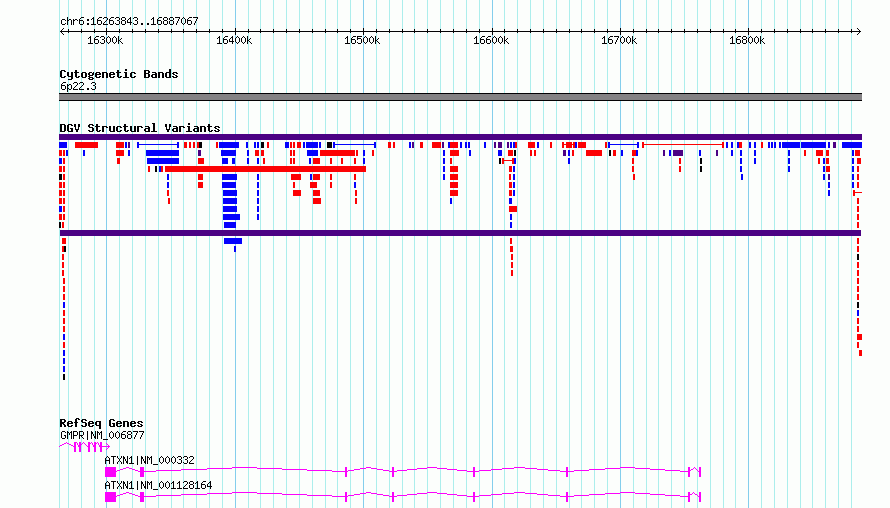Select the GMPR gene glyph with exons
Screen dimensions: 890x508
tap(85, 447)
